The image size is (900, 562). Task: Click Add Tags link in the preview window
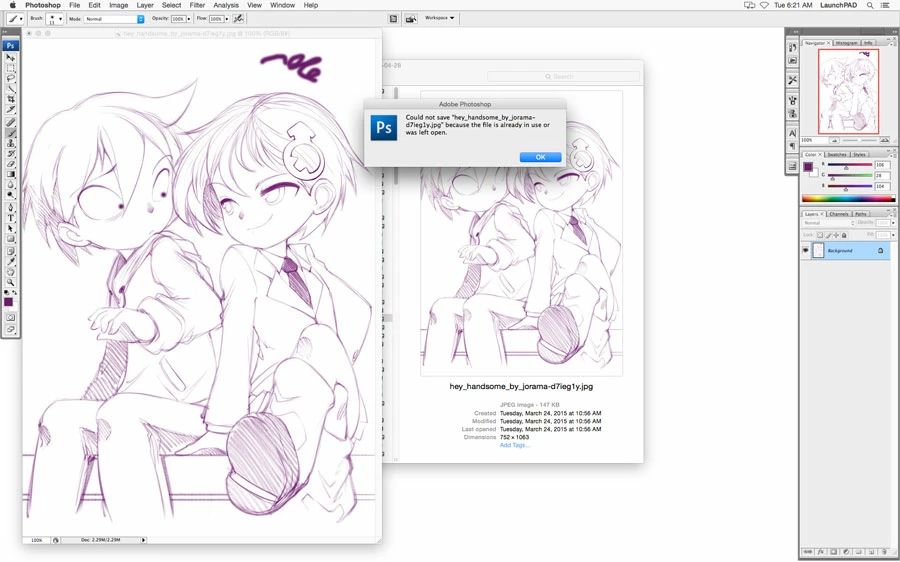tap(514, 445)
